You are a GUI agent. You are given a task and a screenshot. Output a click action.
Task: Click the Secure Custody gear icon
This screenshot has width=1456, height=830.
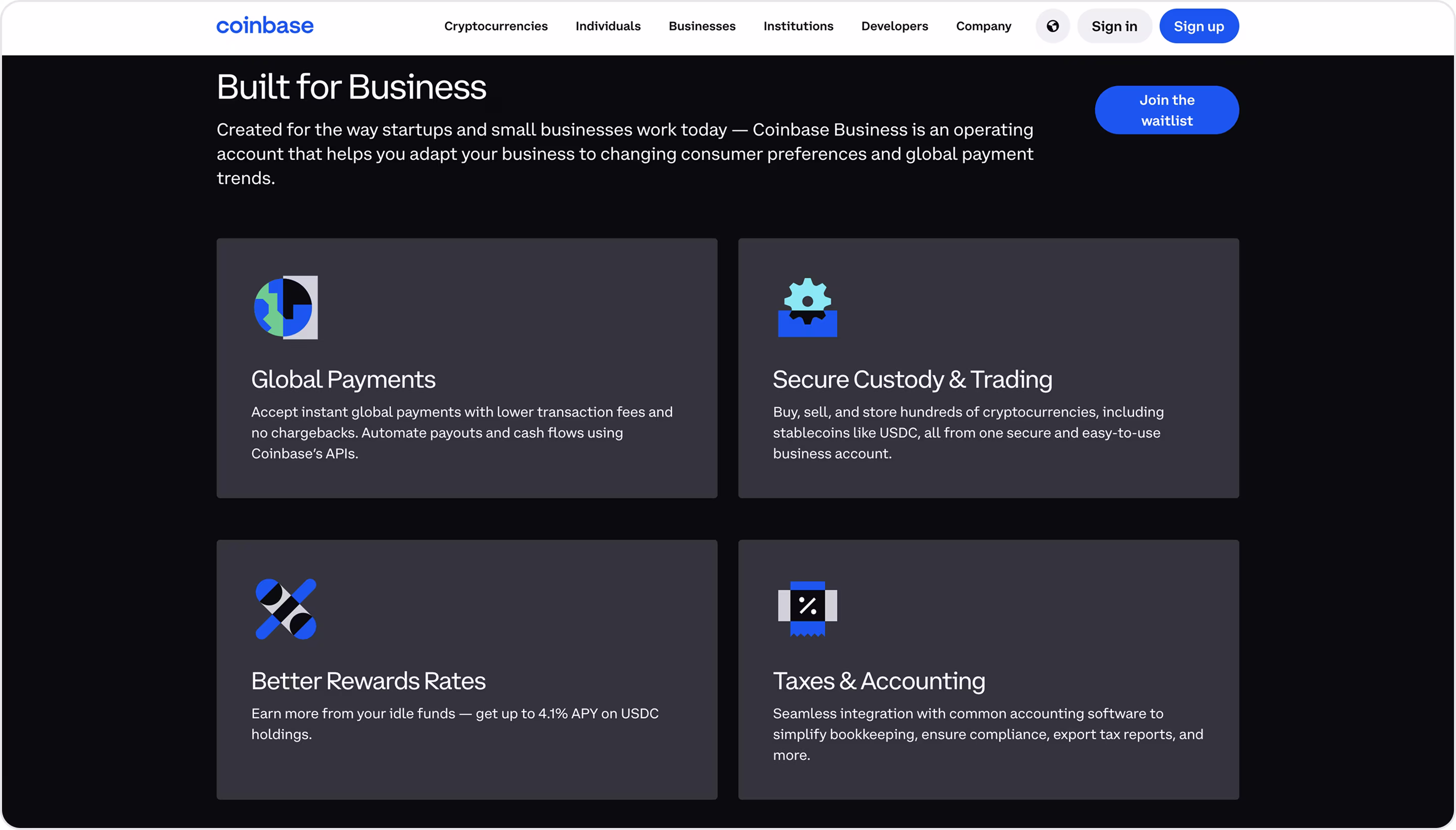[x=807, y=308]
